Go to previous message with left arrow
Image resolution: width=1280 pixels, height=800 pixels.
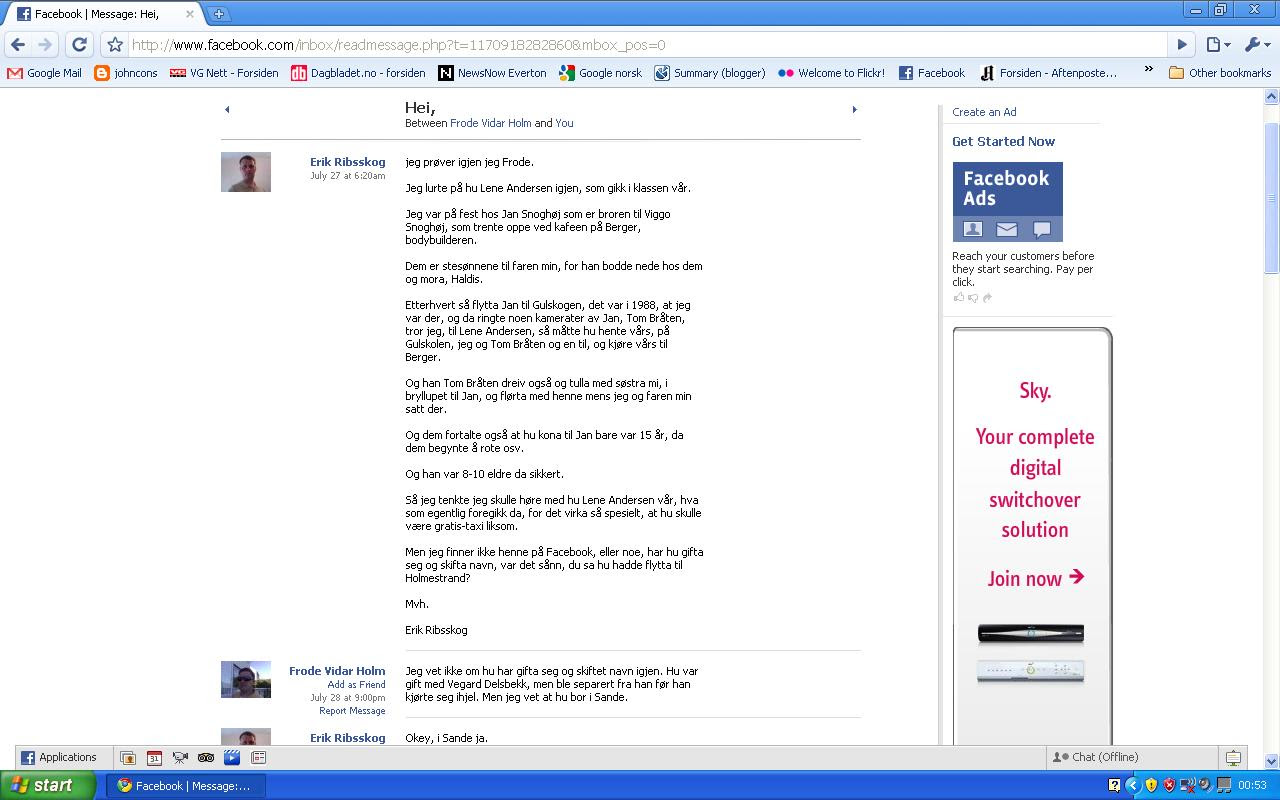[x=227, y=110]
